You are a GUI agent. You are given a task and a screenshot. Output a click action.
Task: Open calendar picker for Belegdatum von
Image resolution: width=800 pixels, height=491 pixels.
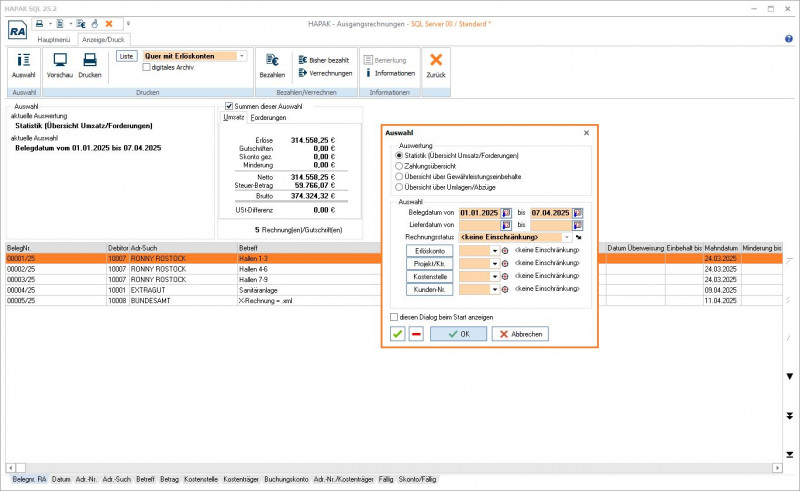click(506, 213)
